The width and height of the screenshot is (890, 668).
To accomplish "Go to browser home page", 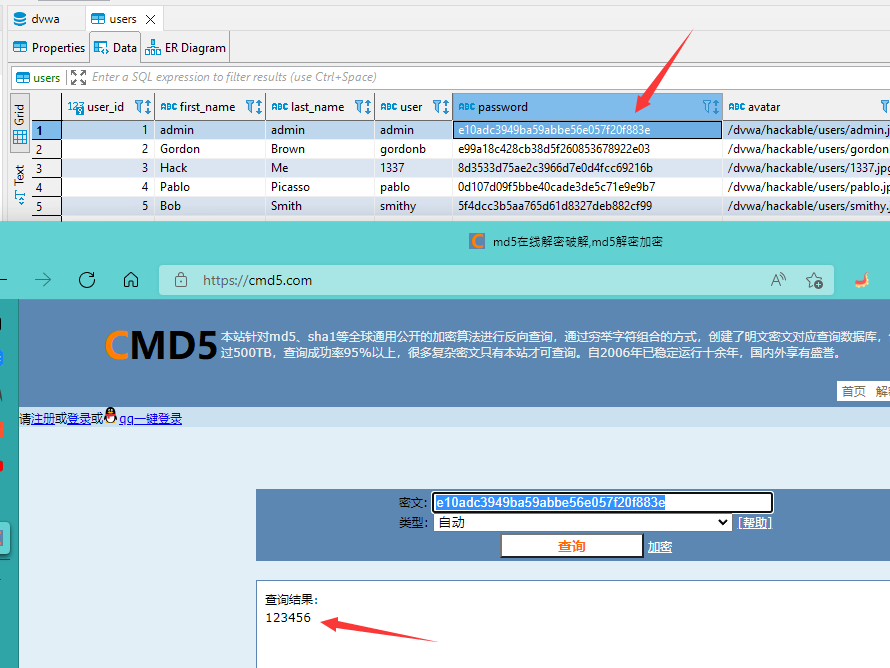I will 131,280.
